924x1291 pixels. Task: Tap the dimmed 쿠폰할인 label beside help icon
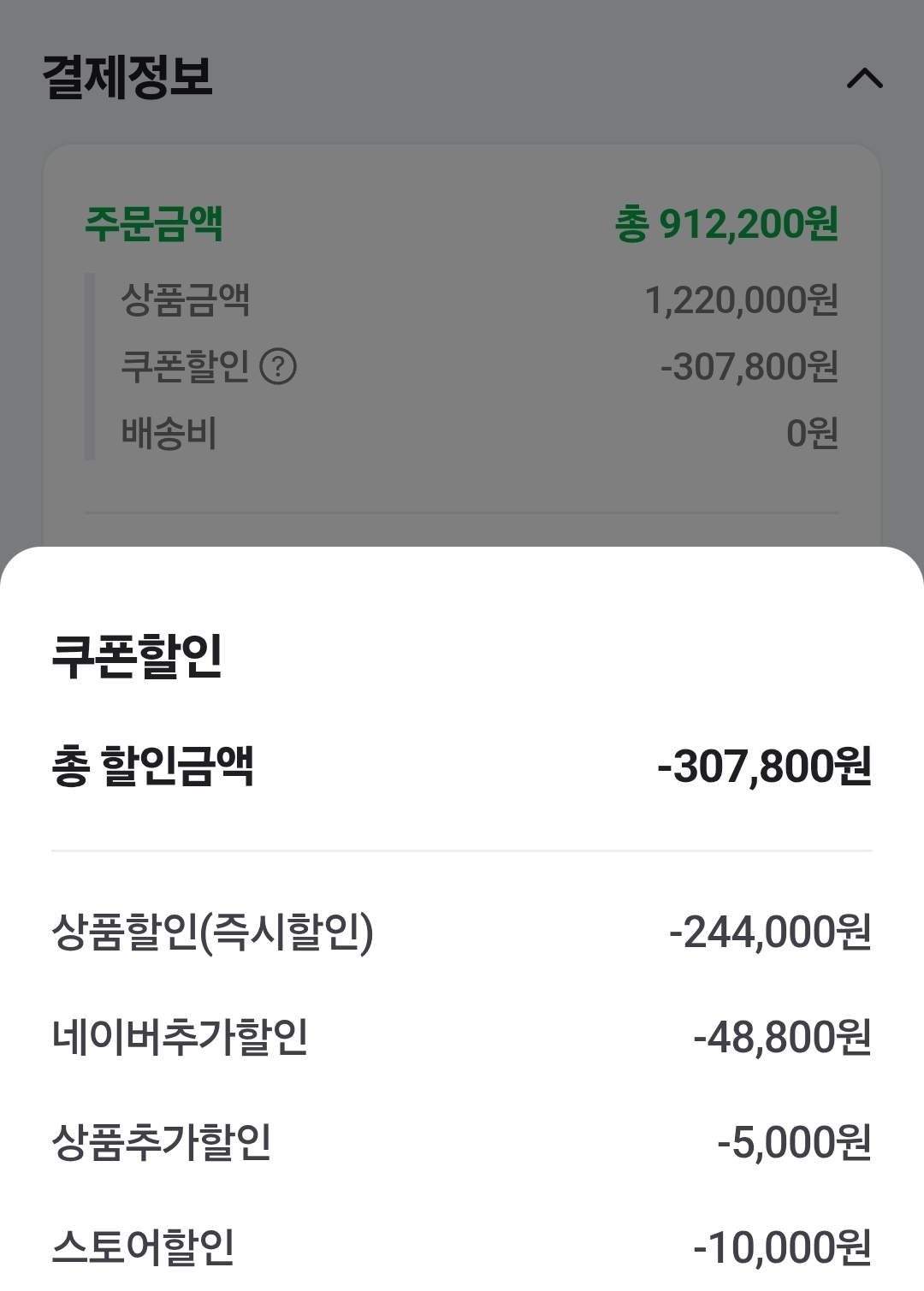tap(185, 367)
